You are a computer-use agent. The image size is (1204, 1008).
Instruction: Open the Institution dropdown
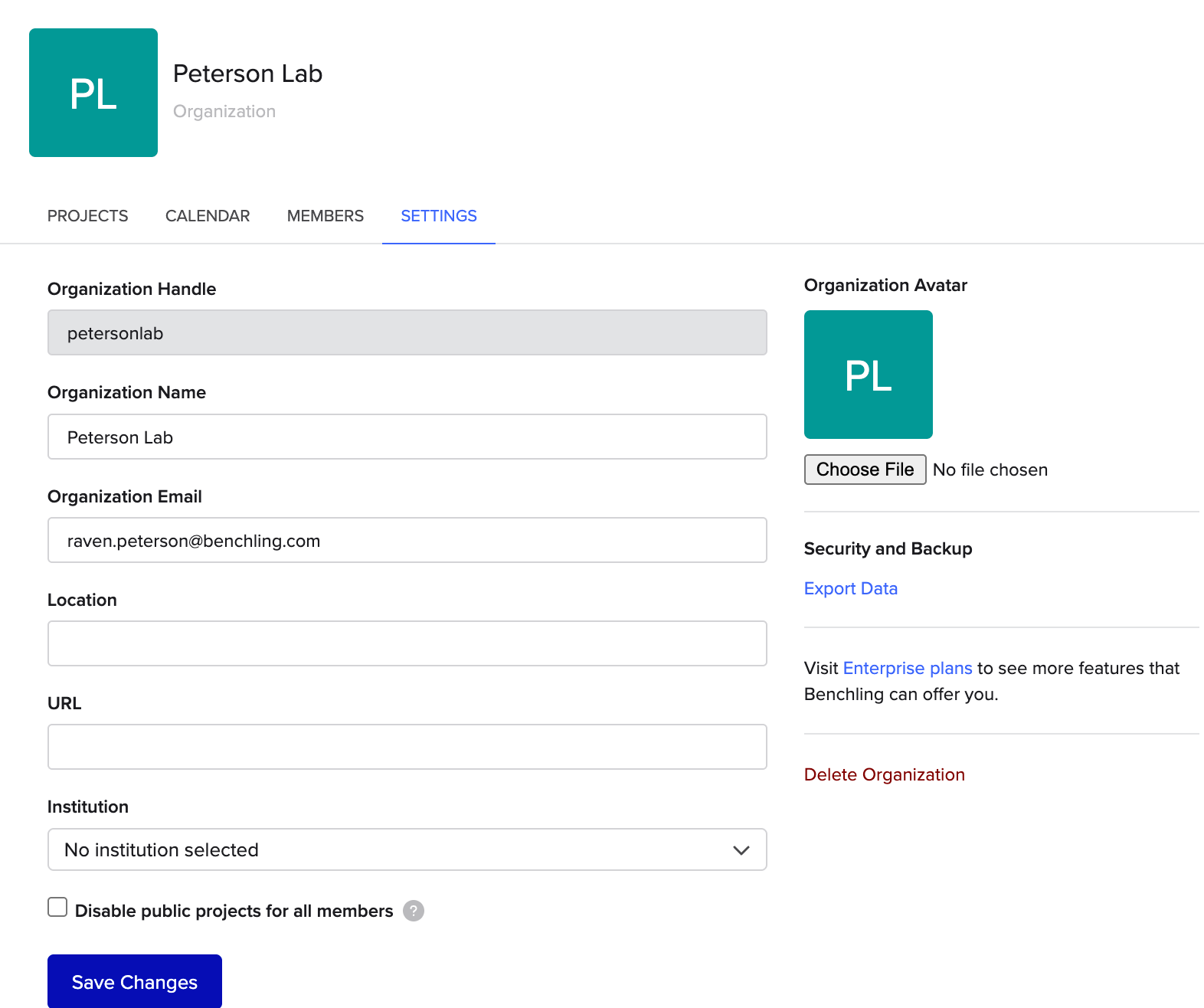click(x=406, y=849)
